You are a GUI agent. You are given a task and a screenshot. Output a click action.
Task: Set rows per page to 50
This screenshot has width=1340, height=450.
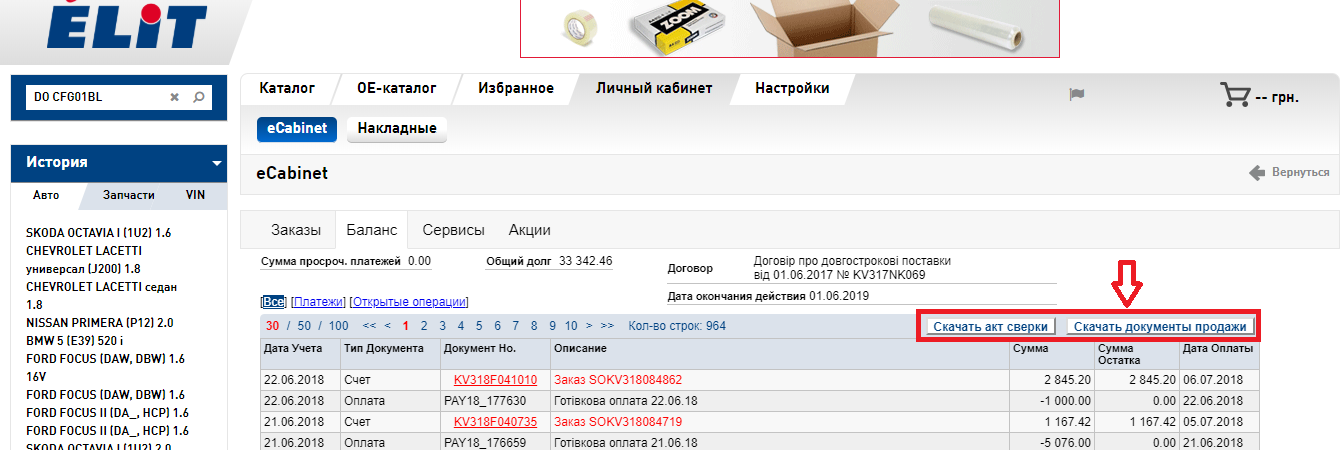pyautogui.click(x=304, y=326)
